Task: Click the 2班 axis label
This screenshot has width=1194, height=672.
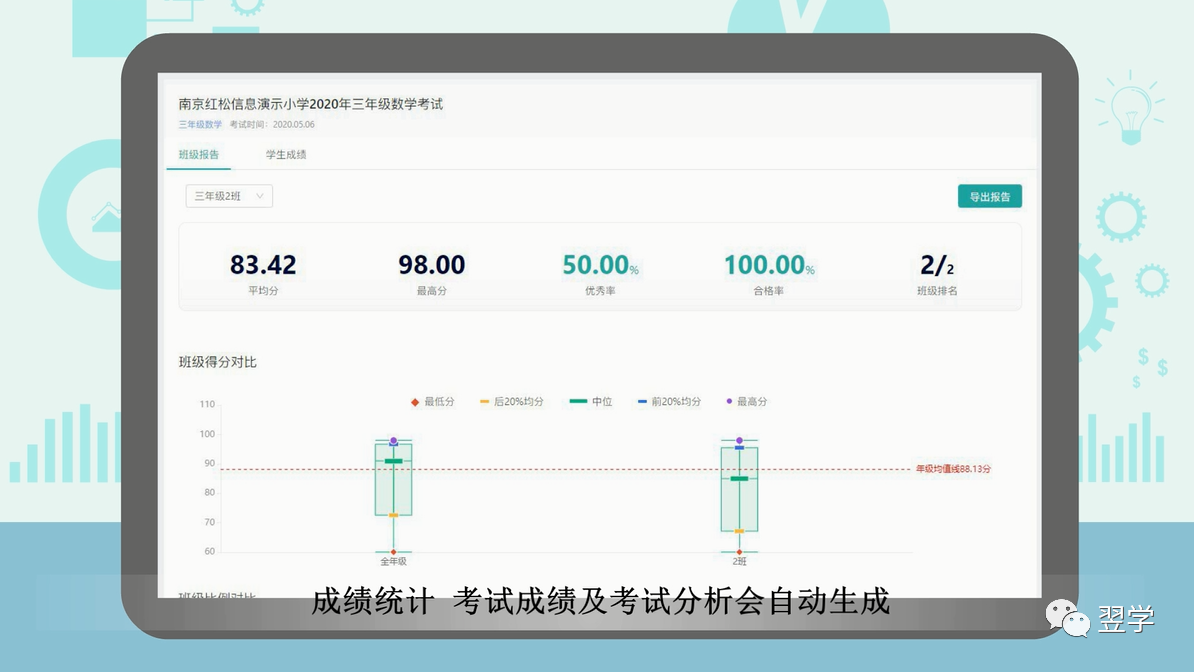Action: click(739, 562)
